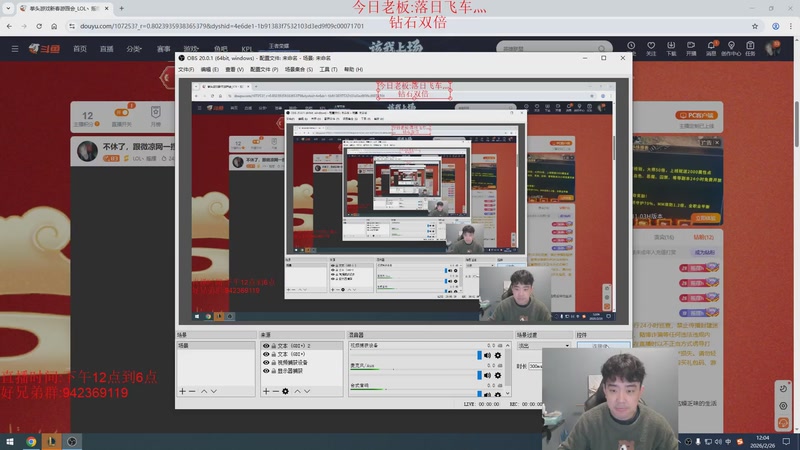The height and width of the screenshot is (450, 800).
Task: Open OBS 场景集合(S) menu
Action: 298,69
